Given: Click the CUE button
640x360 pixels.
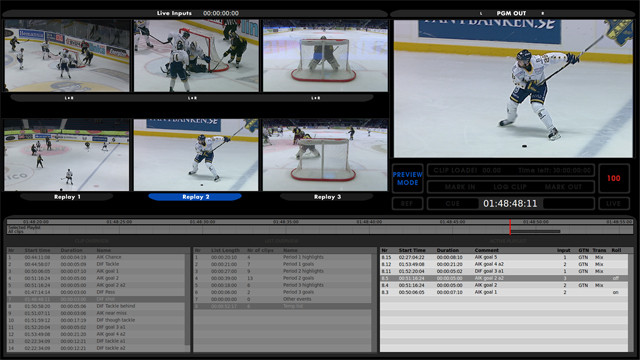Looking at the screenshot, I should pos(453,203).
